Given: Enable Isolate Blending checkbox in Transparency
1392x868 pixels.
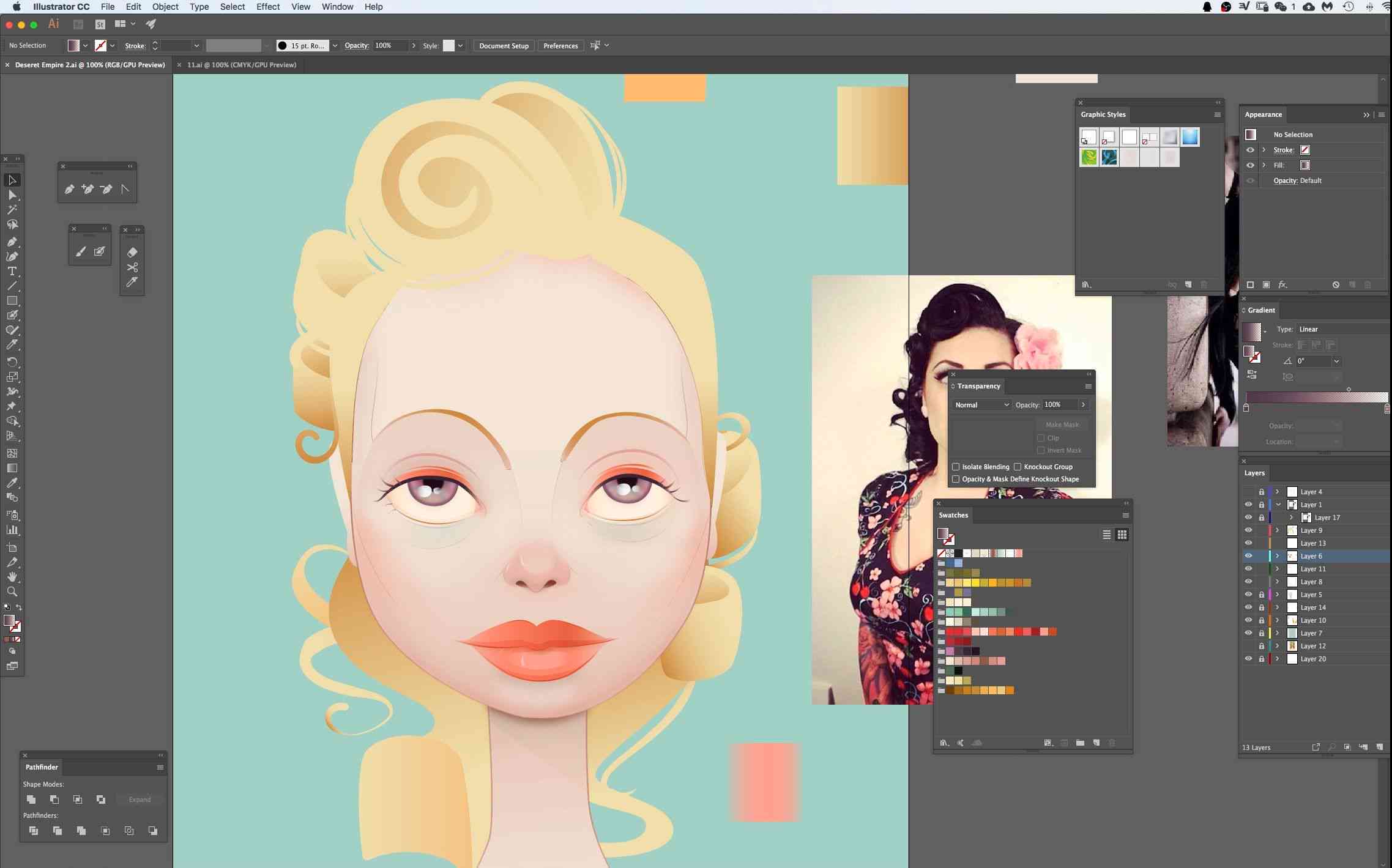Looking at the screenshot, I should (955, 467).
